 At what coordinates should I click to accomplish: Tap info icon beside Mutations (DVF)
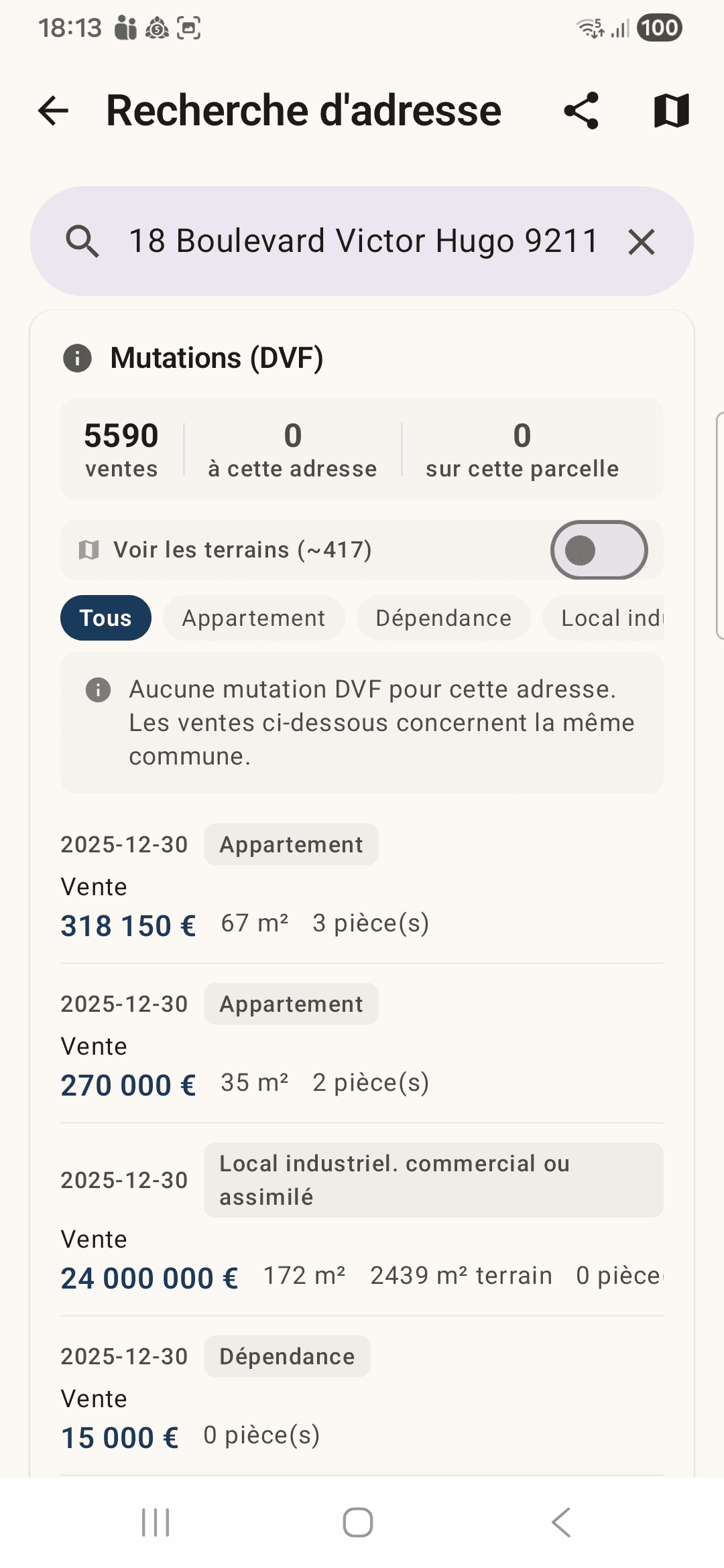coord(77,358)
